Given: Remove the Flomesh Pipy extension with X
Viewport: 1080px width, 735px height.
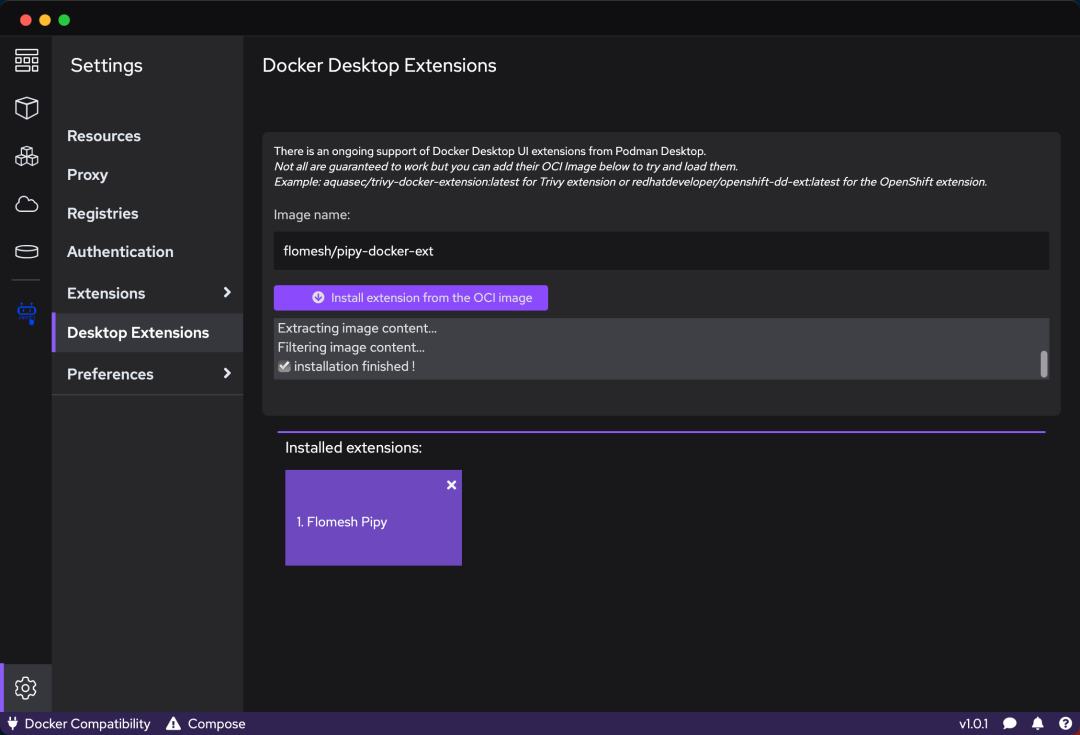Looking at the screenshot, I should pyautogui.click(x=451, y=484).
